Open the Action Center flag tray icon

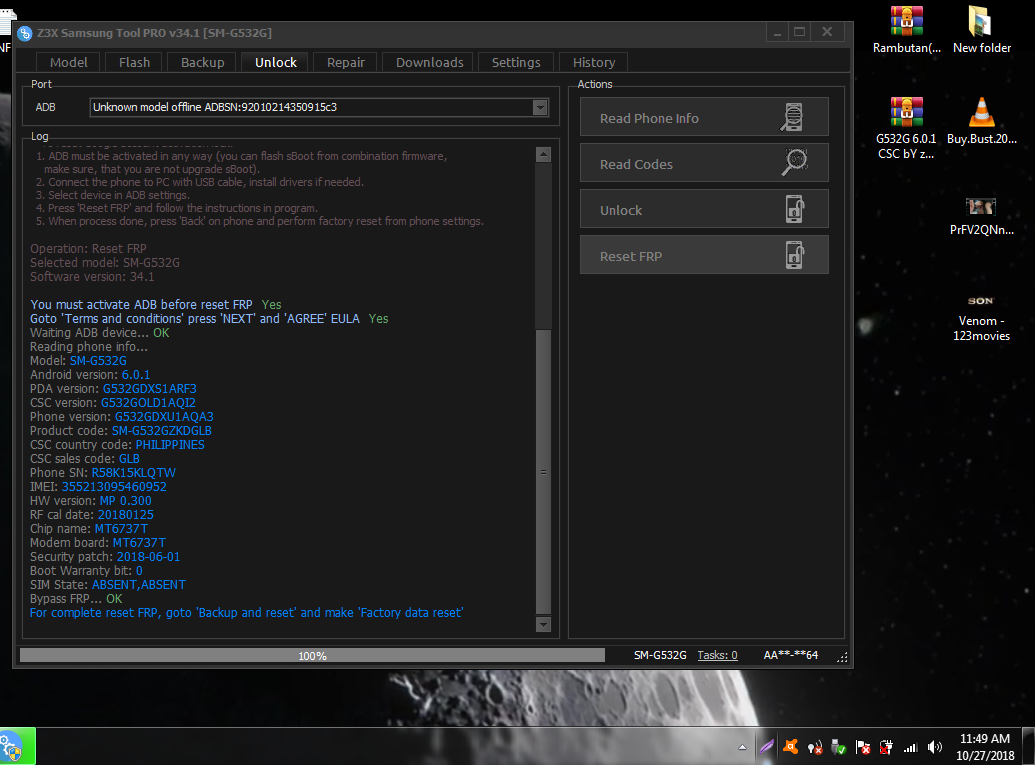(x=862, y=747)
